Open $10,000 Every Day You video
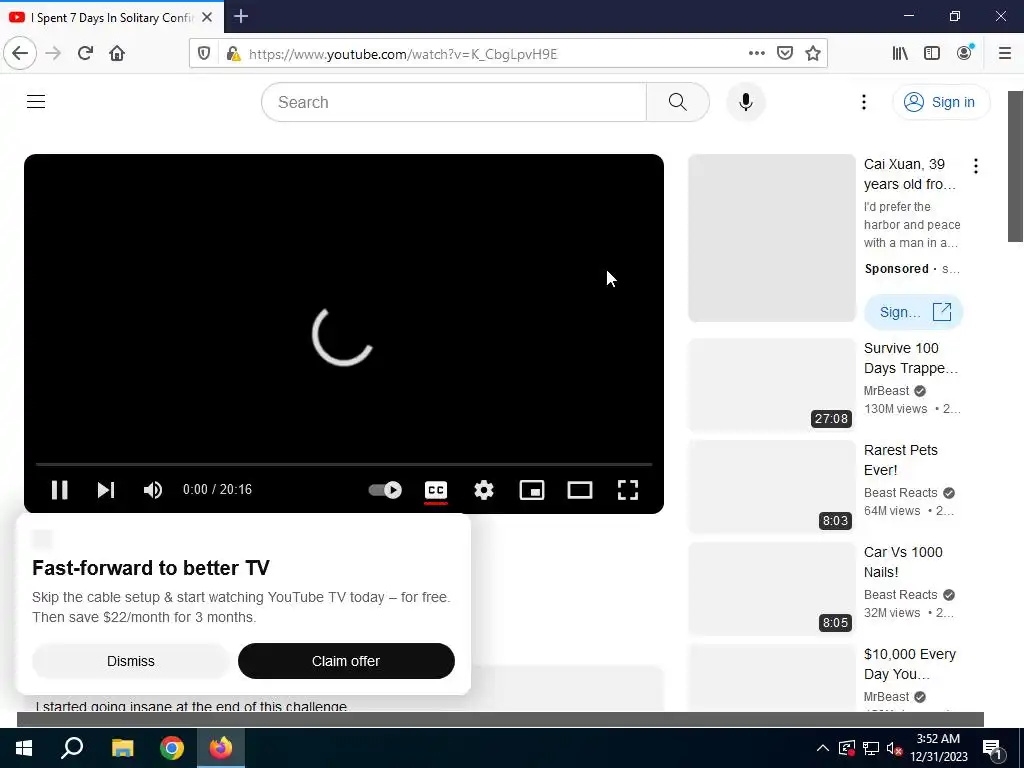This screenshot has width=1024, height=768. click(910, 664)
